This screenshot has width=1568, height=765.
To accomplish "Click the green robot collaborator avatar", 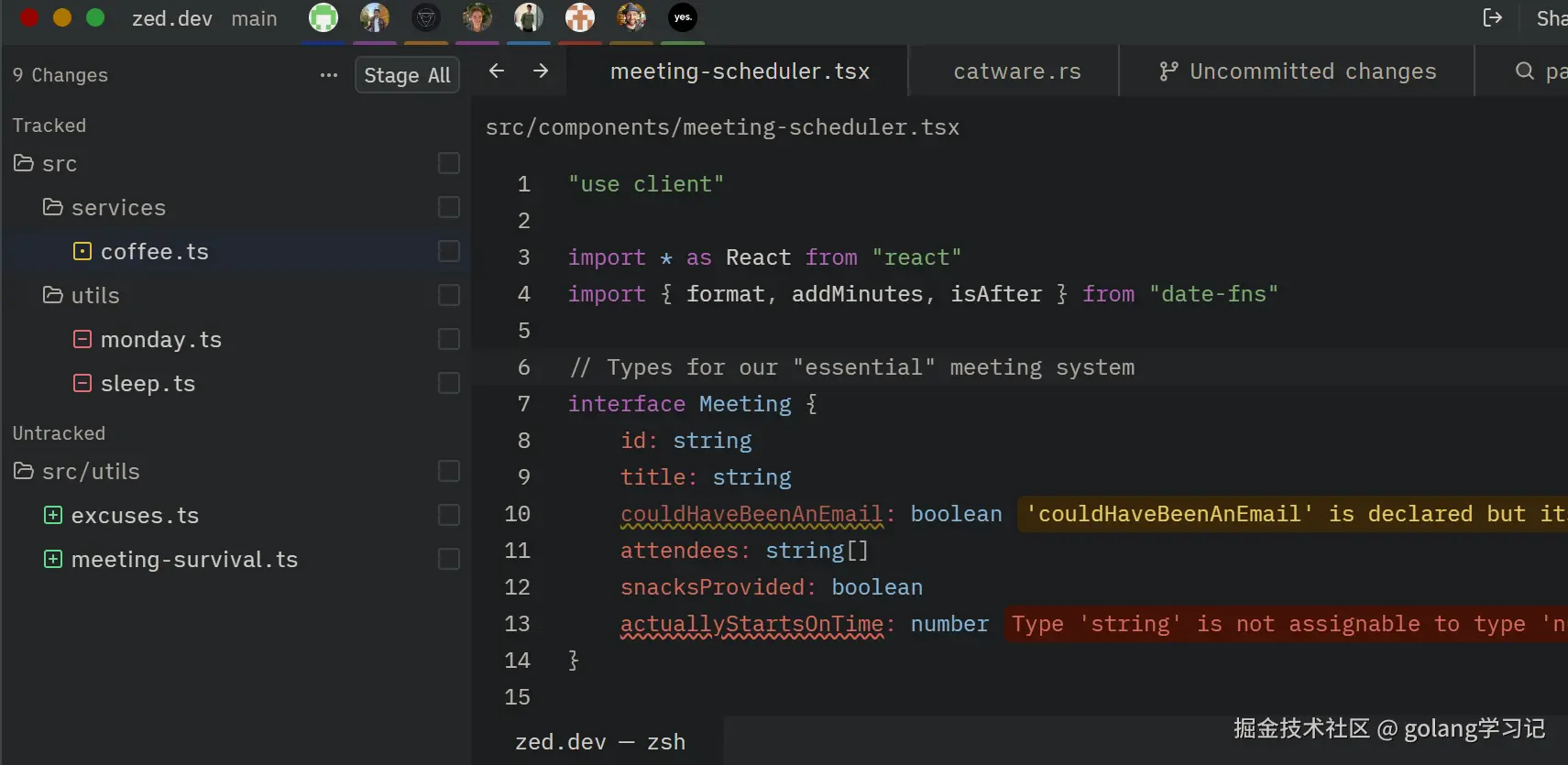I will (x=323, y=17).
